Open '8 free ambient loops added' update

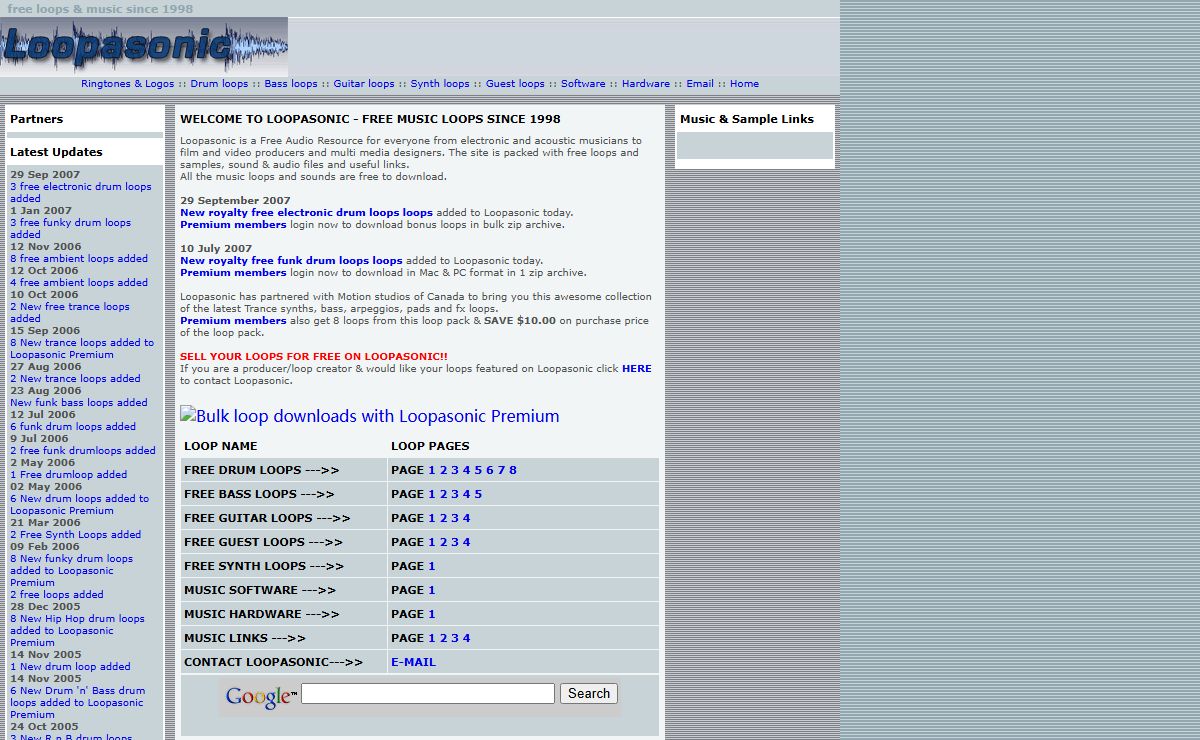click(79, 259)
